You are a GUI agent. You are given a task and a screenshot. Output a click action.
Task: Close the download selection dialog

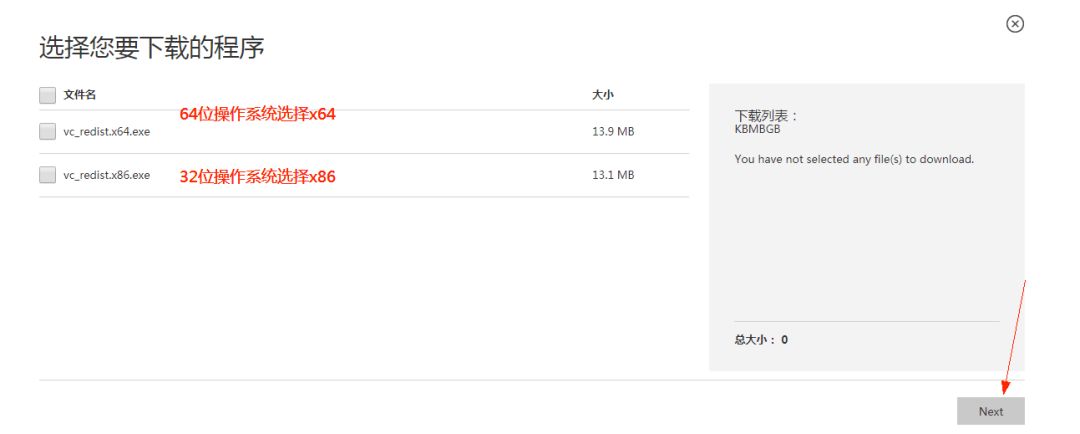point(1014,23)
